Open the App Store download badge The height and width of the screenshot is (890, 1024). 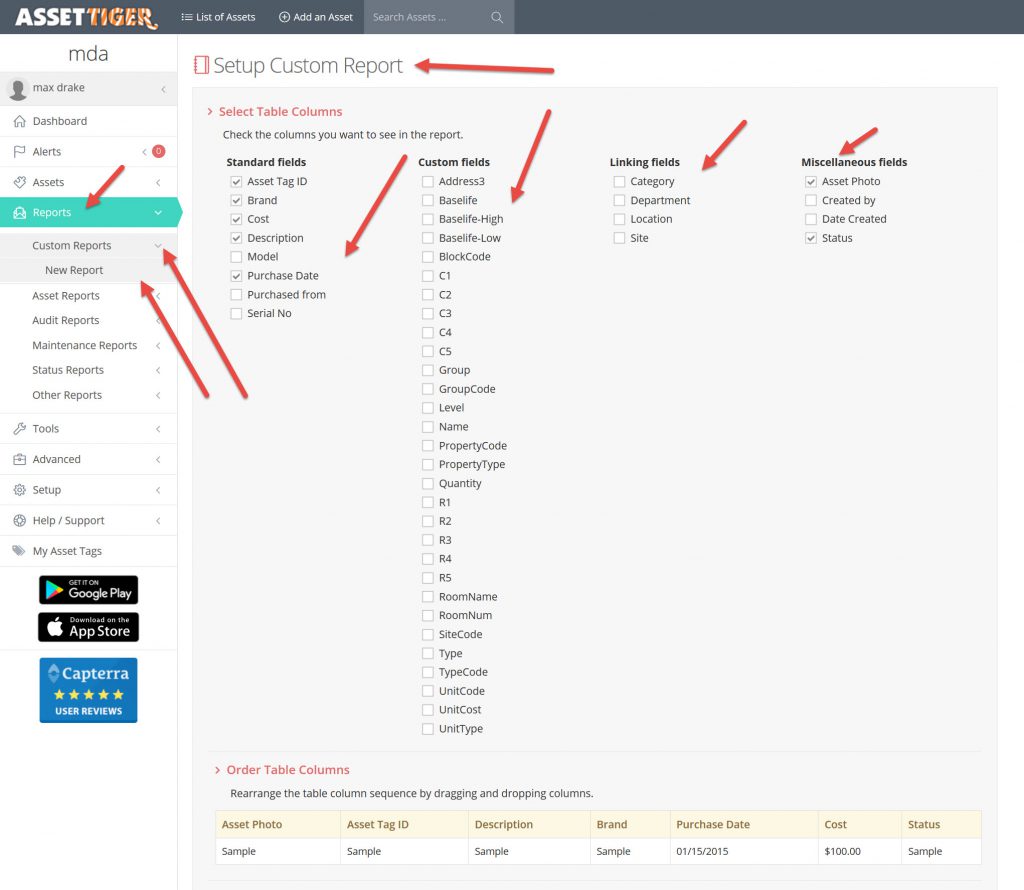(88, 627)
